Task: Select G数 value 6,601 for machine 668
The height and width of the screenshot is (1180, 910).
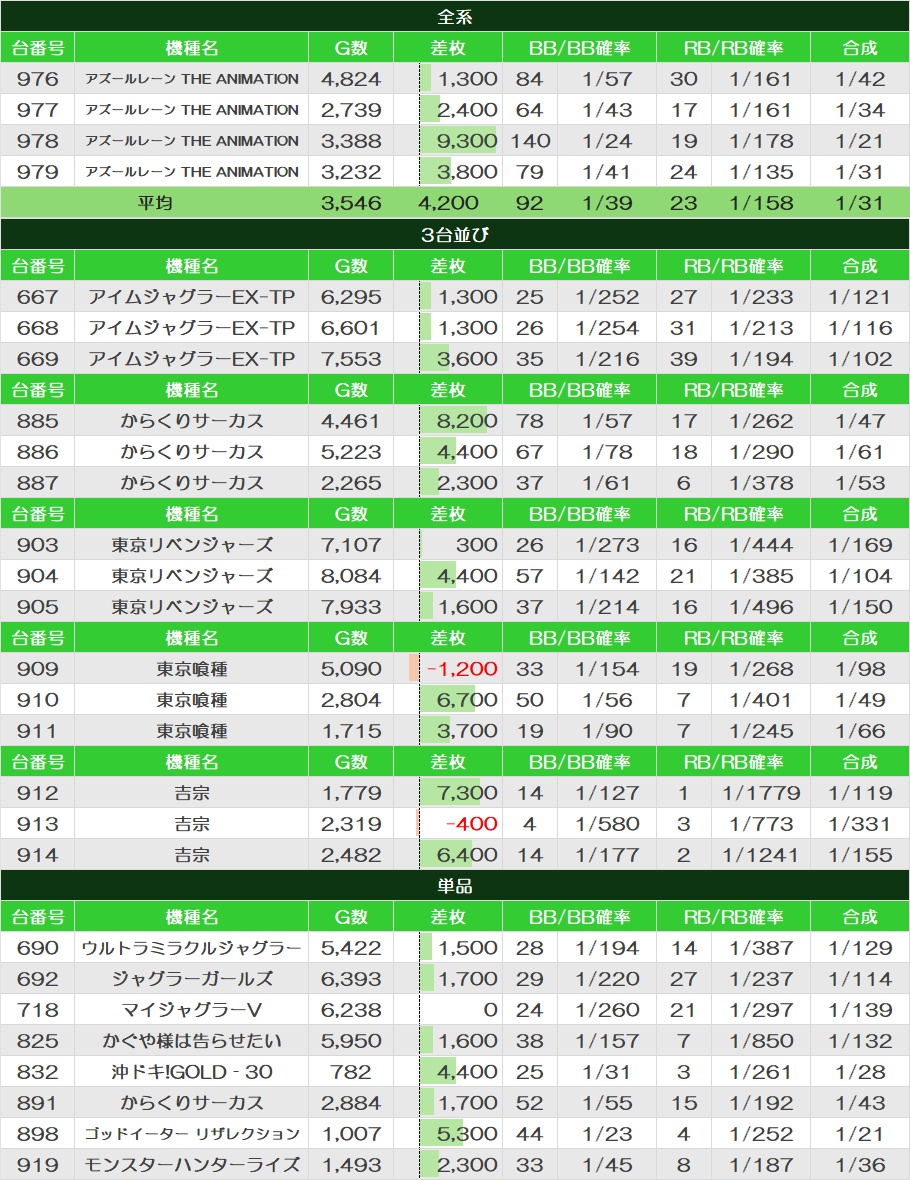Action: click(x=351, y=328)
